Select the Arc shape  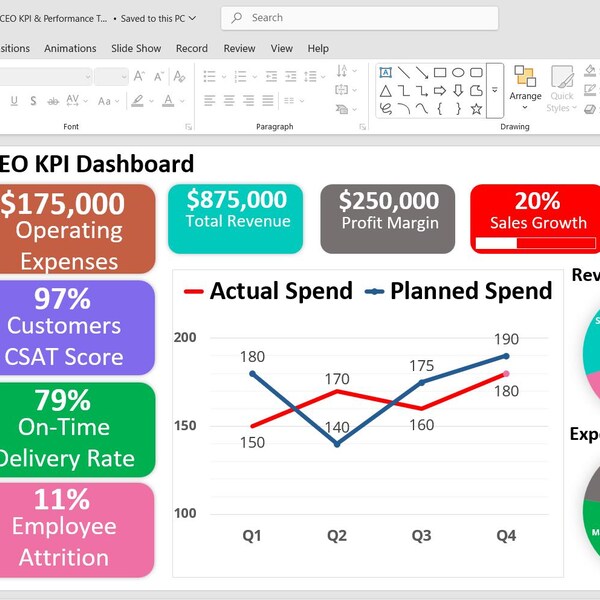point(404,109)
